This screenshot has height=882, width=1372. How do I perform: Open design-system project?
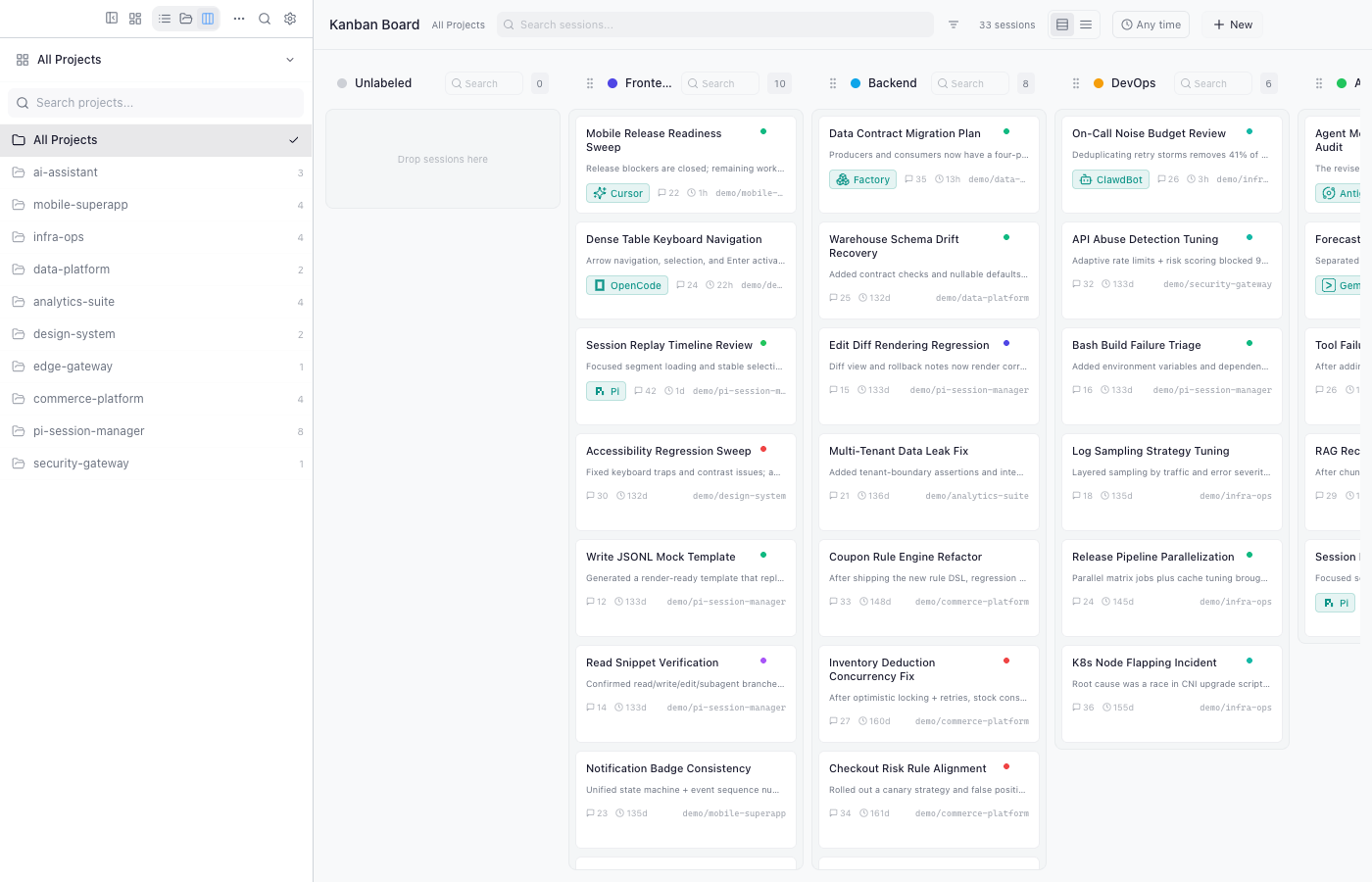tap(156, 334)
